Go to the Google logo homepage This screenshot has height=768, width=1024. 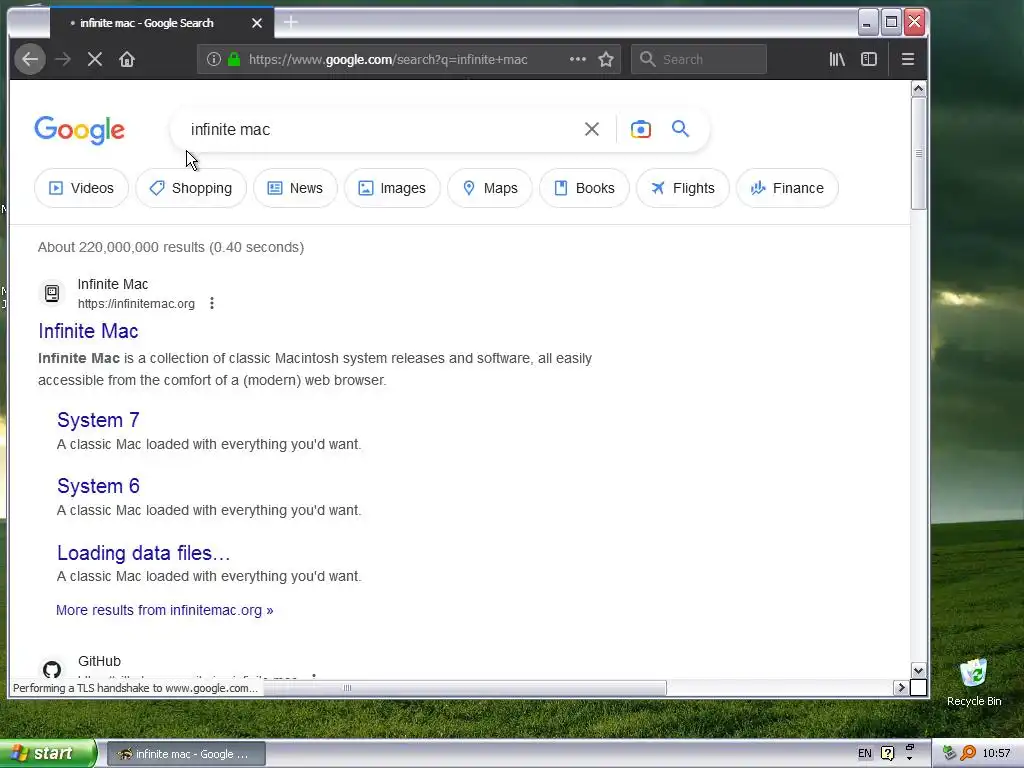click(x=80, y=130)
